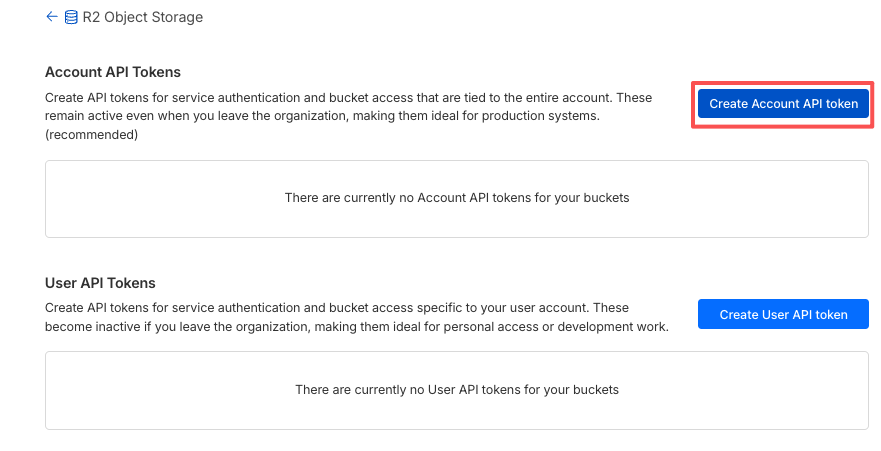This screenshot has width=881, height=451.
Task: Click the back arrow icon
Action: [51, 17]
